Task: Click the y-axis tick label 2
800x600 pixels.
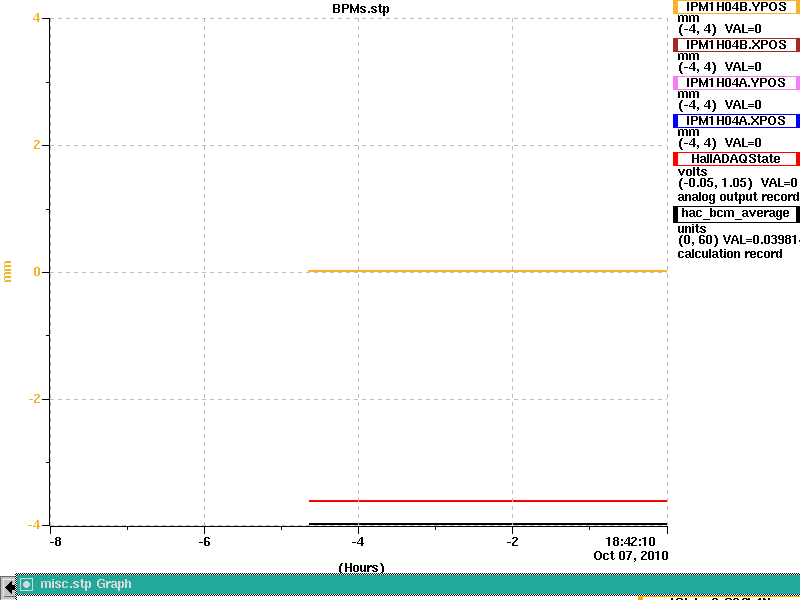Action: click(x=36, y=145)
